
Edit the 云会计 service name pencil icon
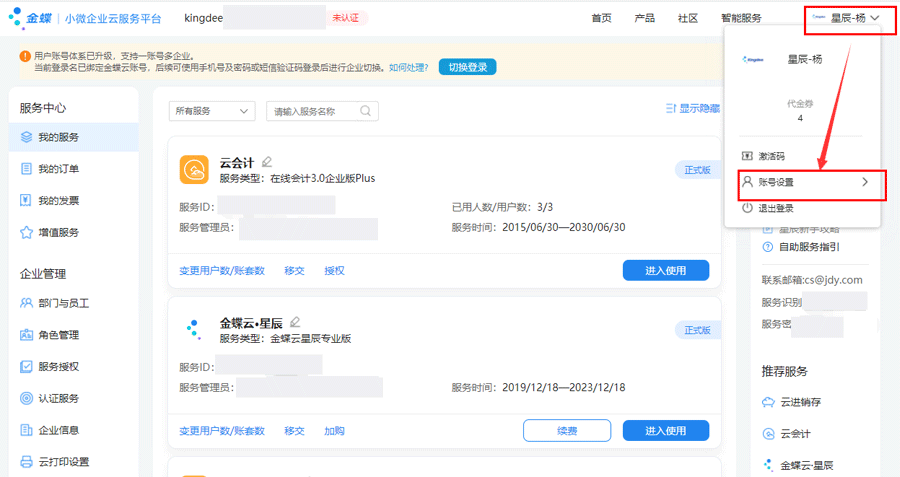click(267, 162)
